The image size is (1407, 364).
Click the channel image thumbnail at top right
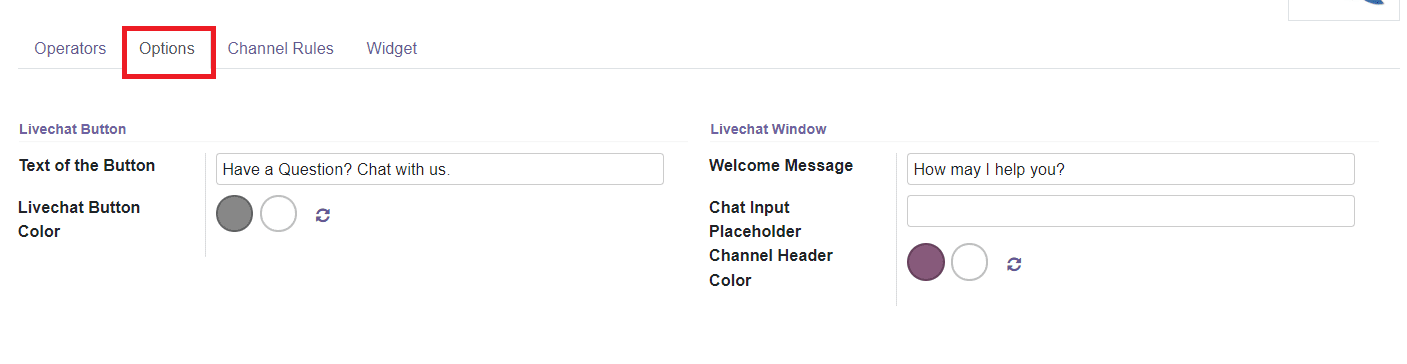tap(1343, 9)
